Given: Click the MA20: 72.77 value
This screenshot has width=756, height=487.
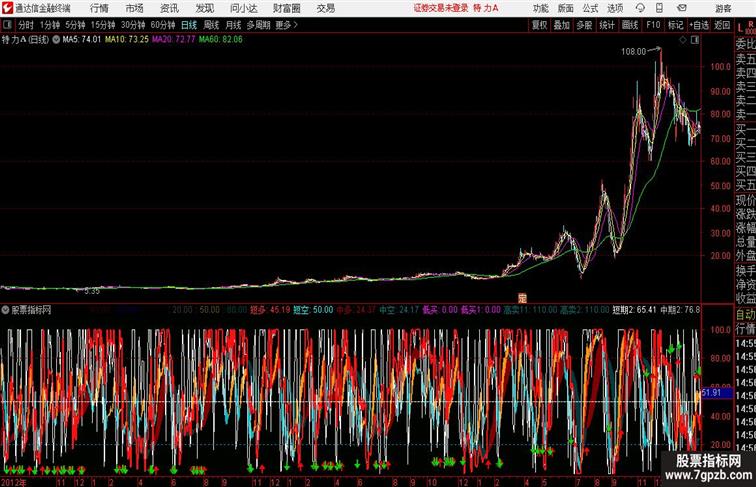Looking at the screenshot, I should coord(174,40).
